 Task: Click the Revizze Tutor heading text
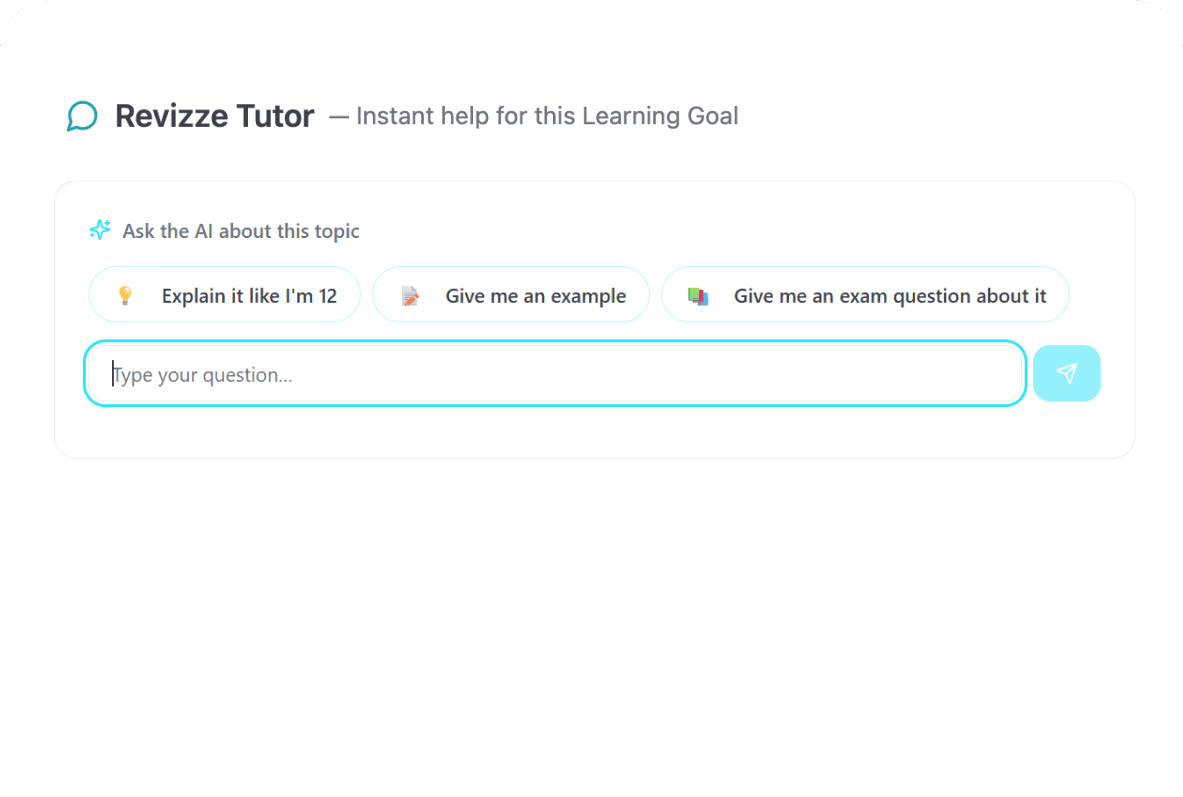coord(214,116)
